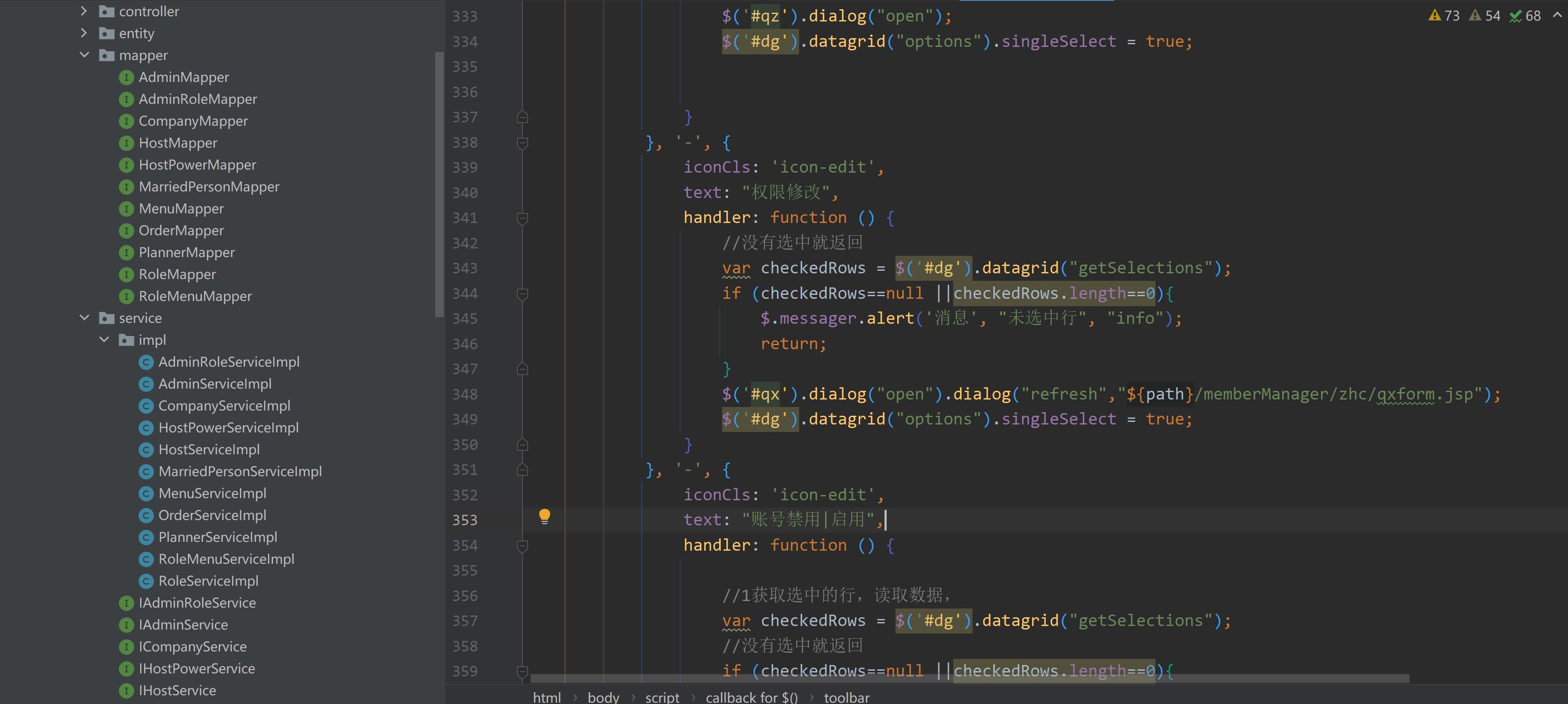Click the IHostService interface icon
This screenshot has width=1568, height=704.
click(126, 690)
